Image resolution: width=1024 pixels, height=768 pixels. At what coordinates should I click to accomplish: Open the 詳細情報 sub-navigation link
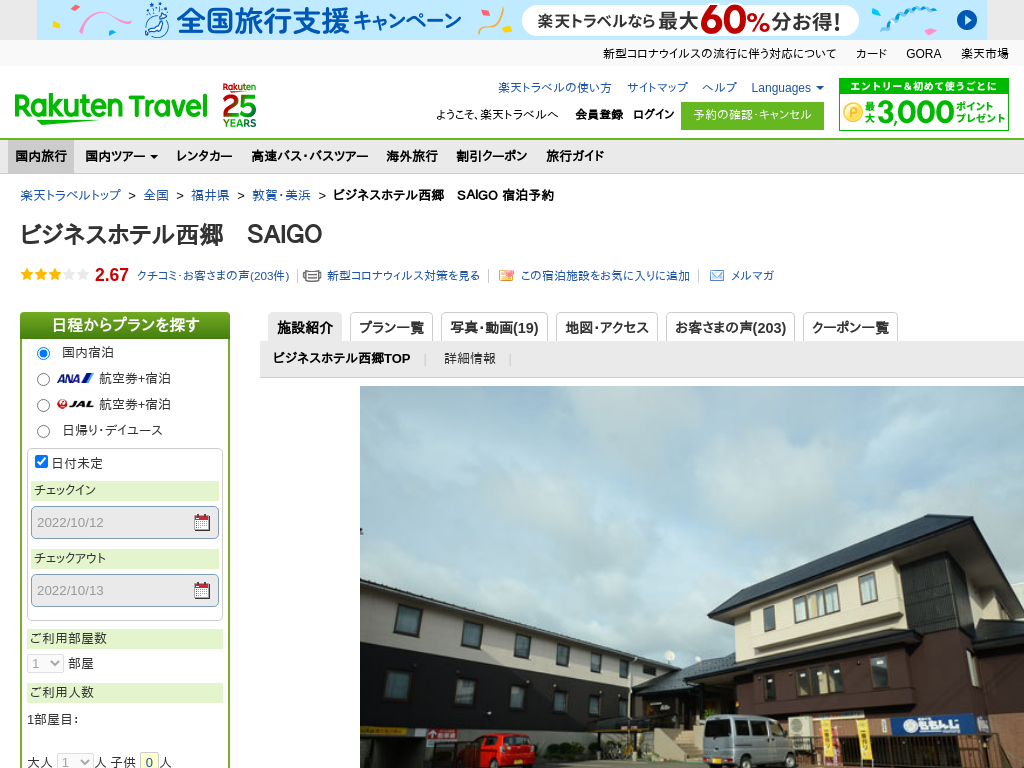pyautogui.click(x=470, y=359)
